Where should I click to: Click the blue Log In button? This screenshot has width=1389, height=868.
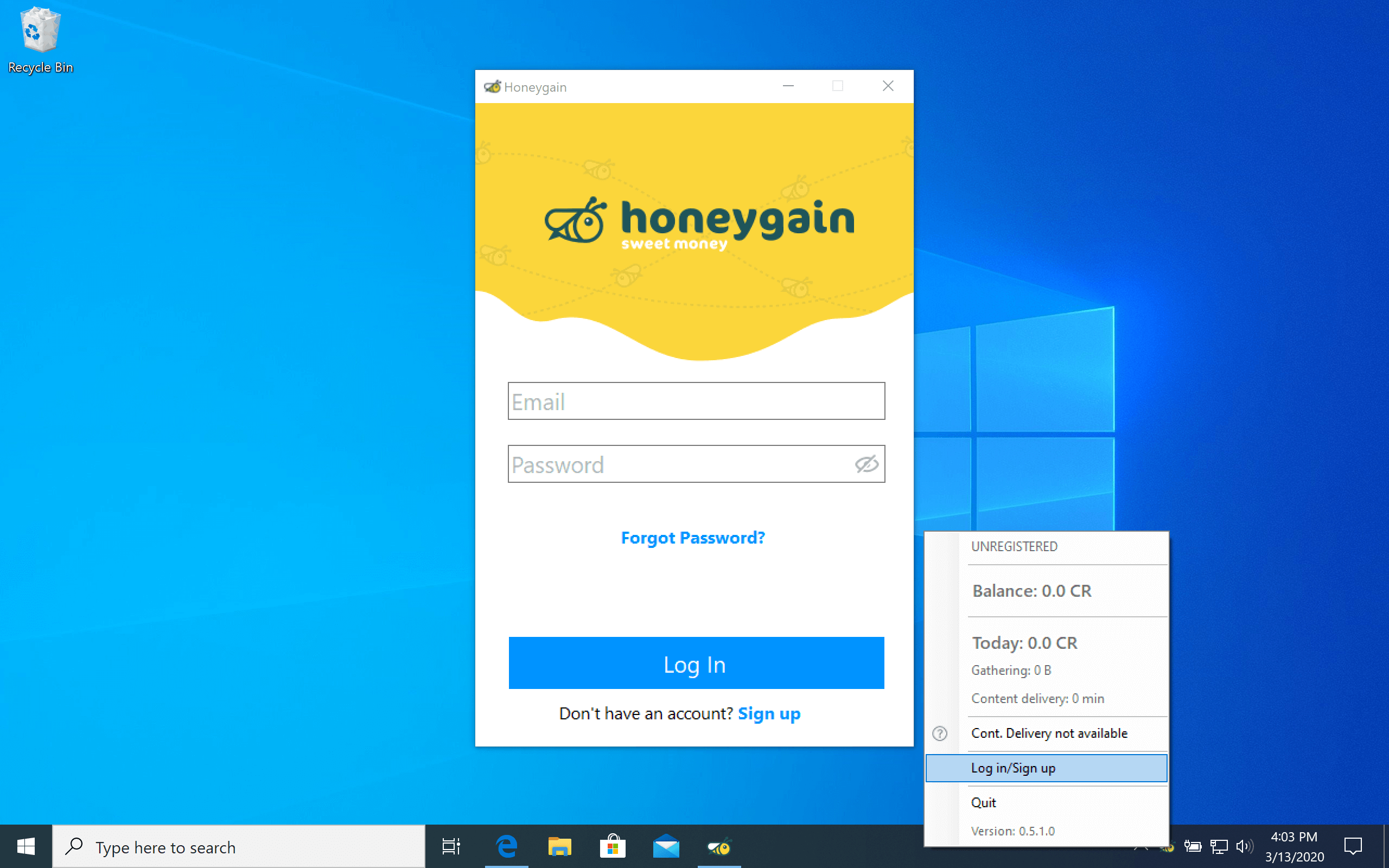point(696,663)
